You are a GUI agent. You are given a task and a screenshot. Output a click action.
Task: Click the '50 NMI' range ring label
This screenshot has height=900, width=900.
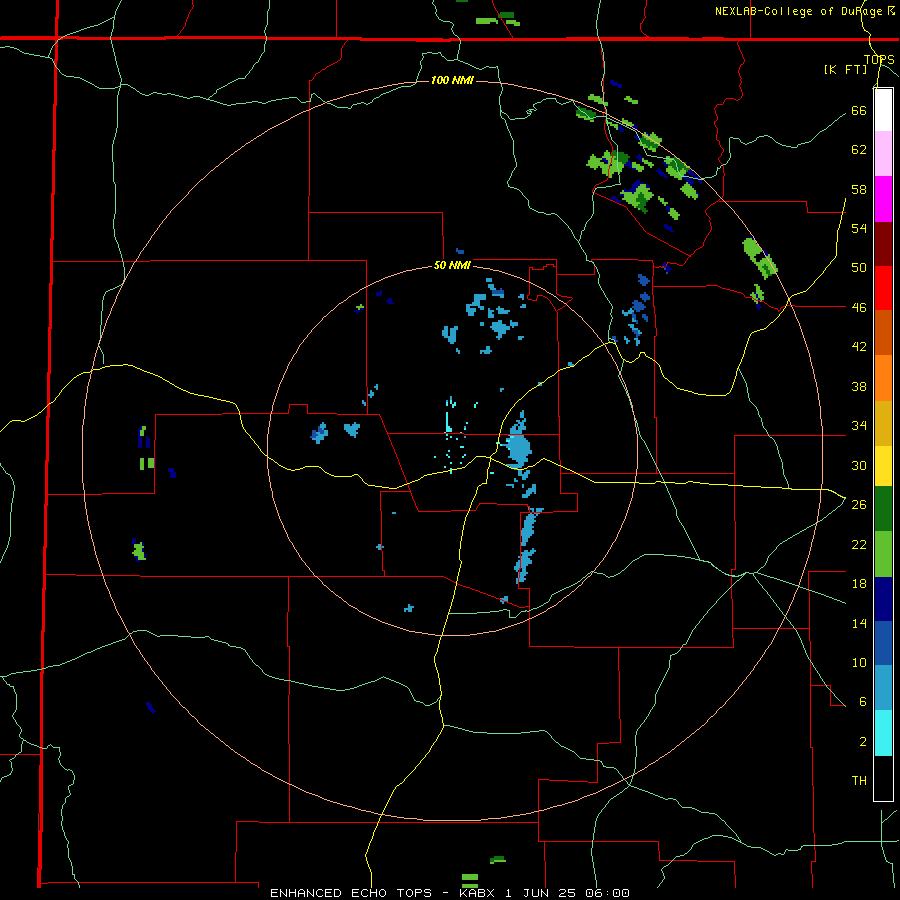452,265
